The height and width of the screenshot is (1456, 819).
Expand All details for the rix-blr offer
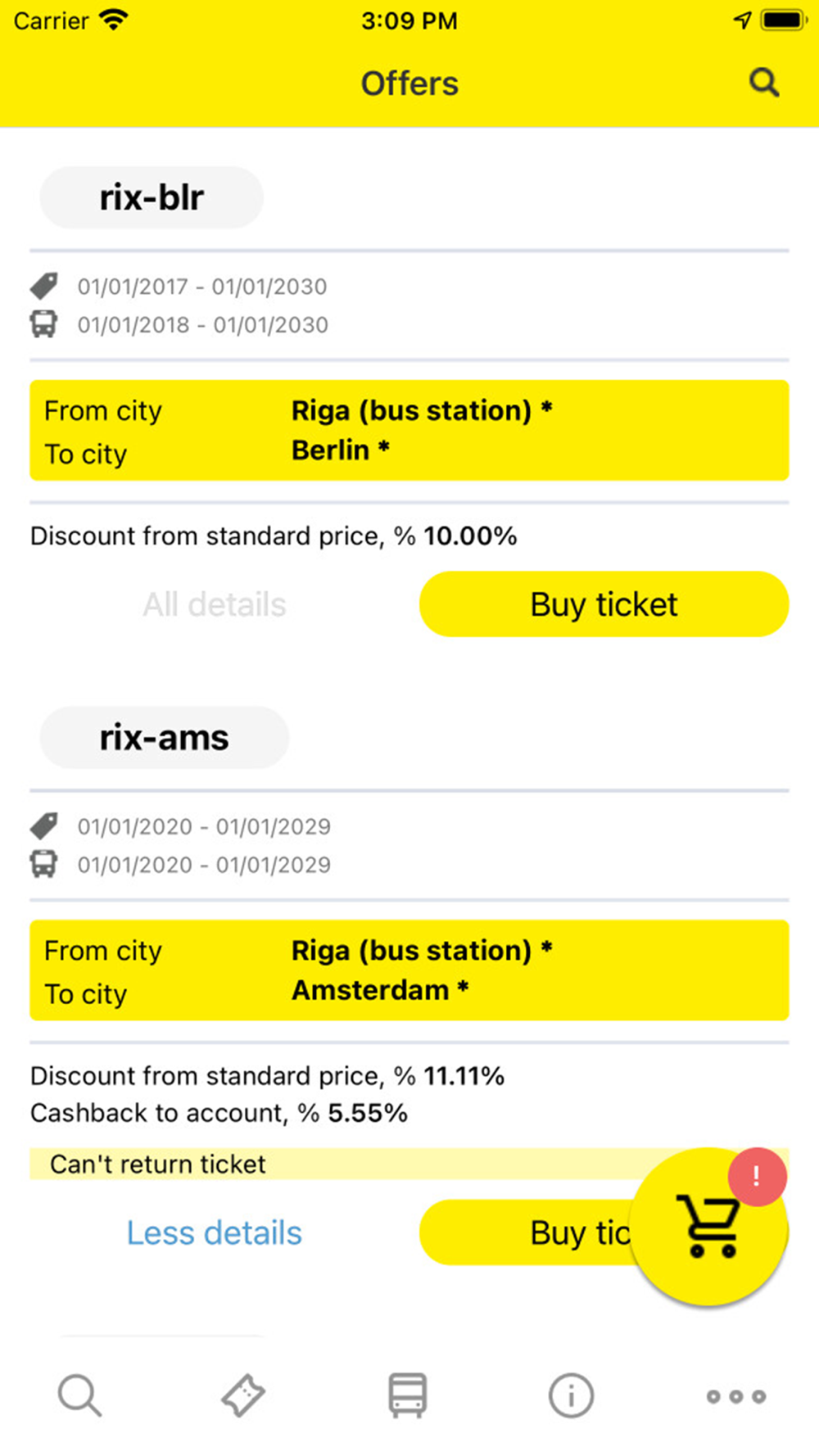click(215, 604)
